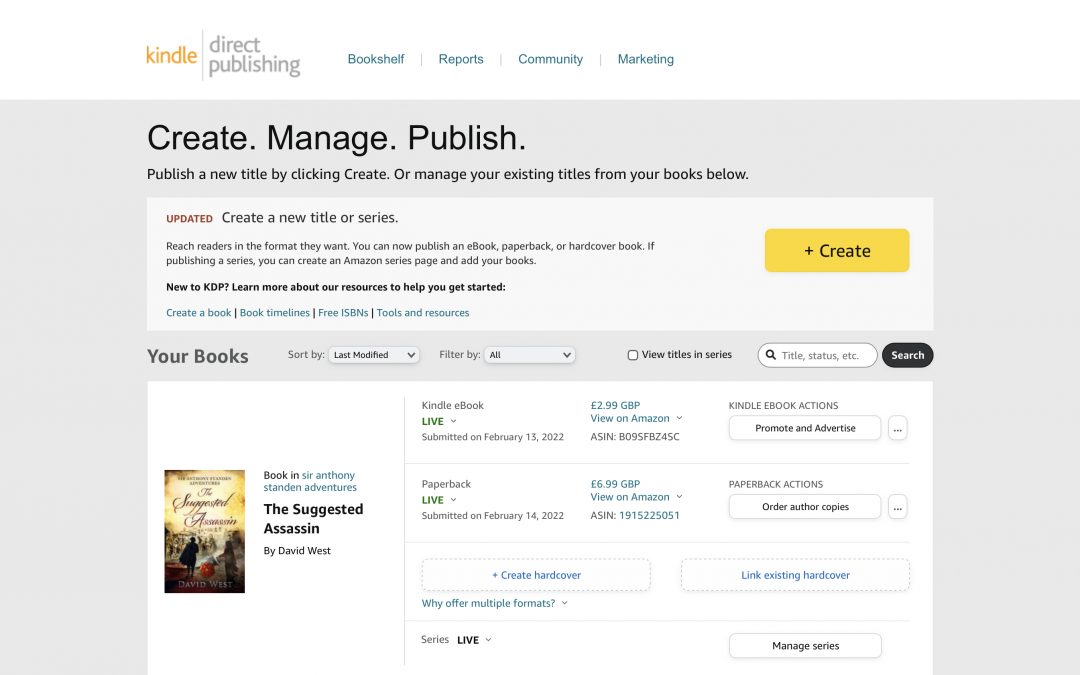The height and width of the screenshot is (675, 1080).
Task: Focus the Title, status, etc. search field
Action: coord(818,355)
